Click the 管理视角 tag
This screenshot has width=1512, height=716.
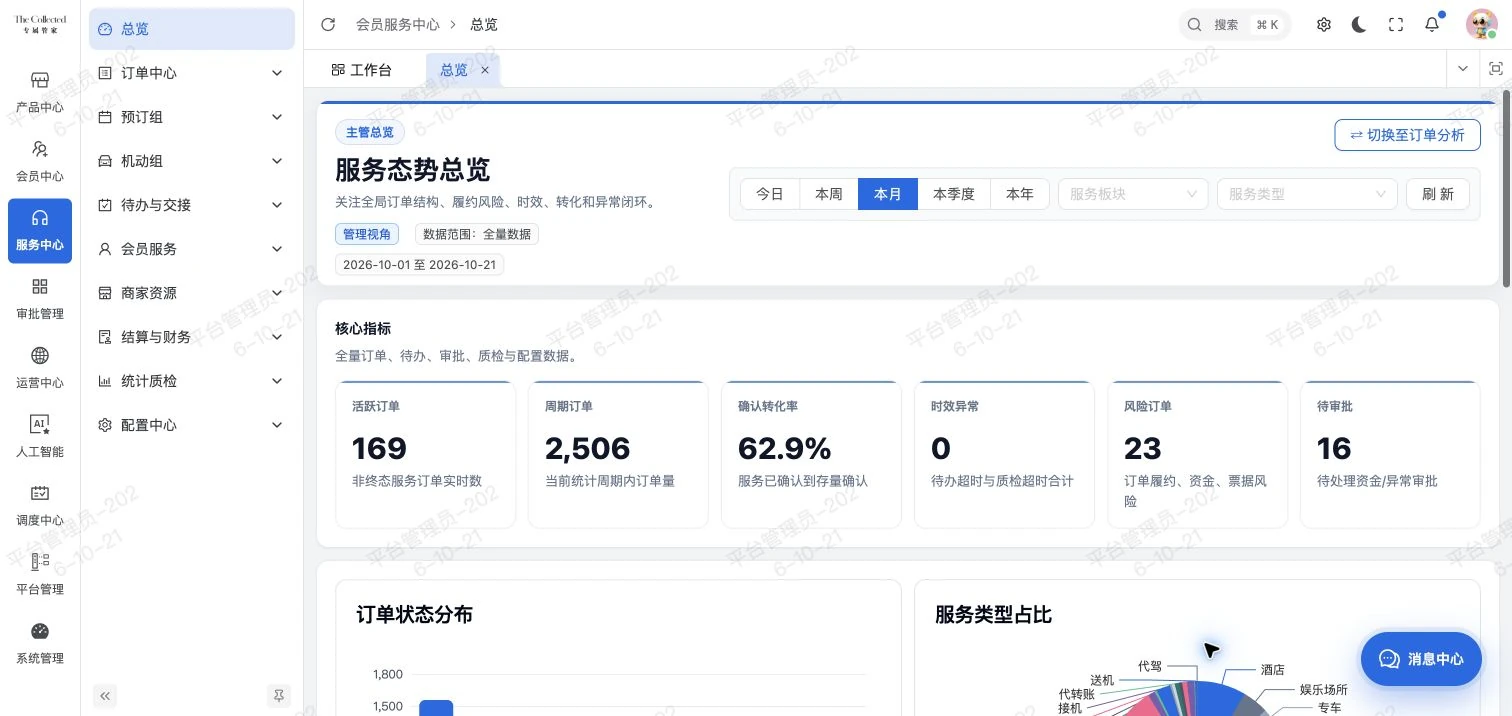click(367, 234)
